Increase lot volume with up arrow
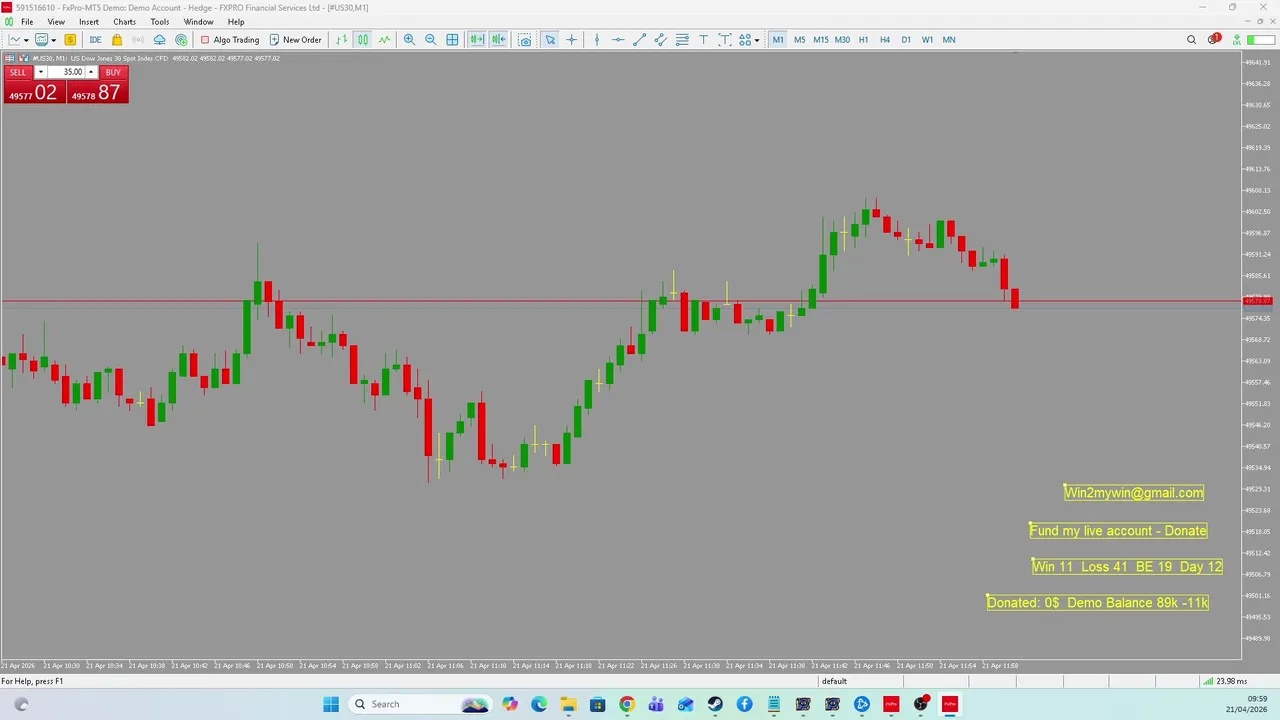The width and height of the screenshot is (1280, 720). click(x=91, y=72)
